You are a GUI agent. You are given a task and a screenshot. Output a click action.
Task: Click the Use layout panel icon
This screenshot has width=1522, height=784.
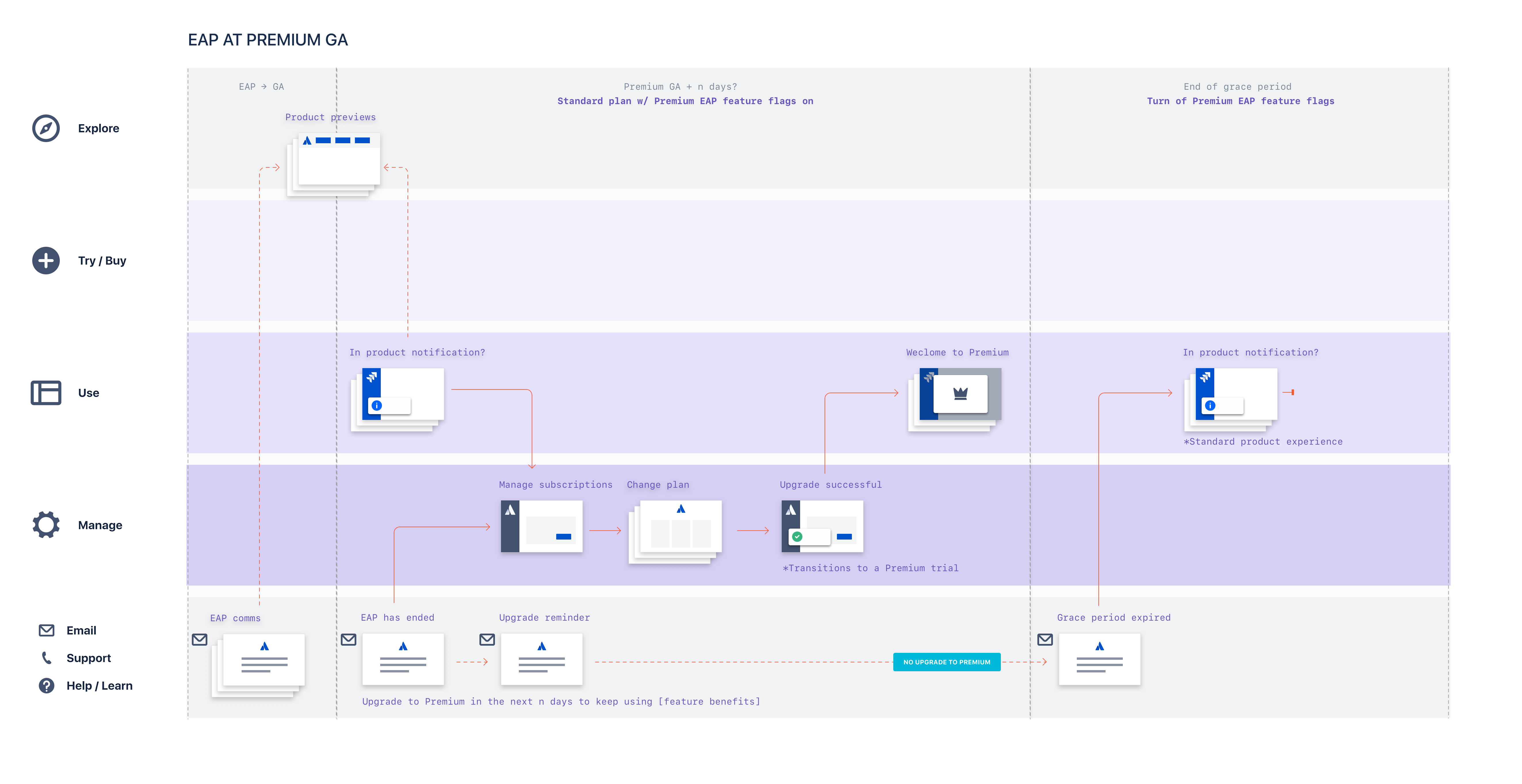46,393
